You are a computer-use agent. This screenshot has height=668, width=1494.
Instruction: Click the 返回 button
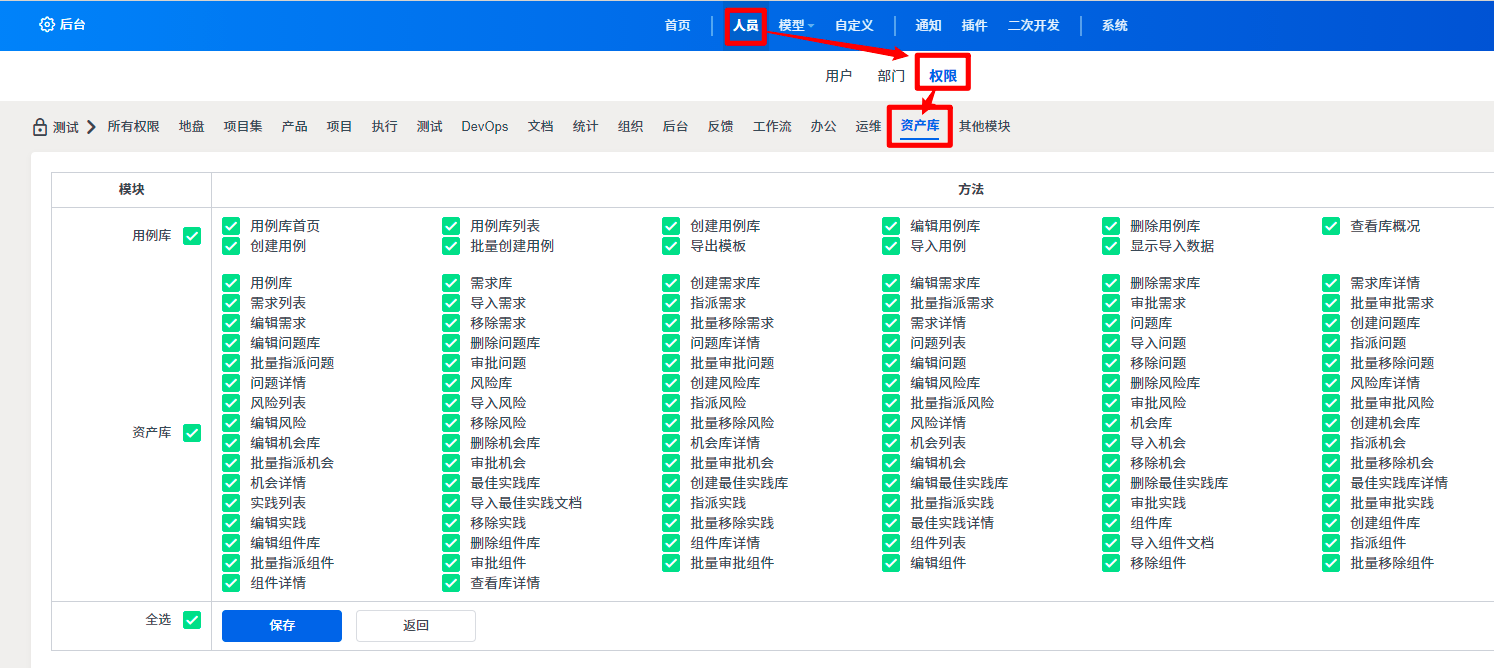point(416,626)
